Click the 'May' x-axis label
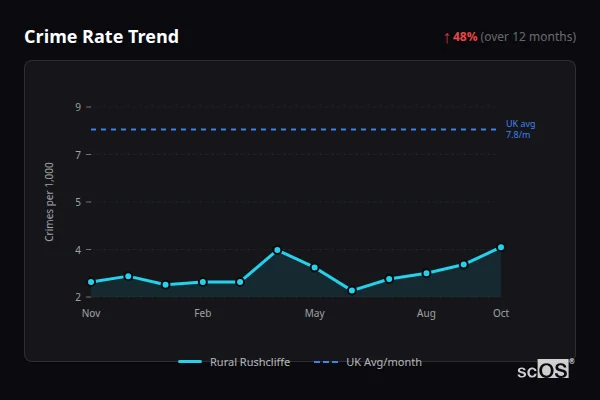Viewport: 600px width, 400px height. pyautogui.click(x=315, y=314)
